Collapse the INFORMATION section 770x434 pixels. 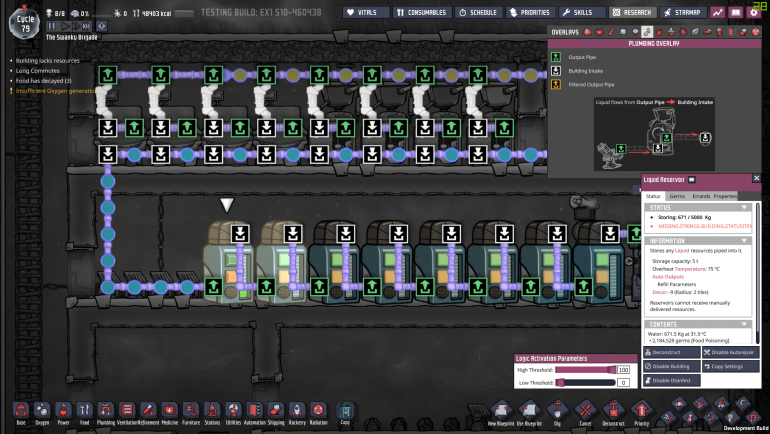coord(744,241)
